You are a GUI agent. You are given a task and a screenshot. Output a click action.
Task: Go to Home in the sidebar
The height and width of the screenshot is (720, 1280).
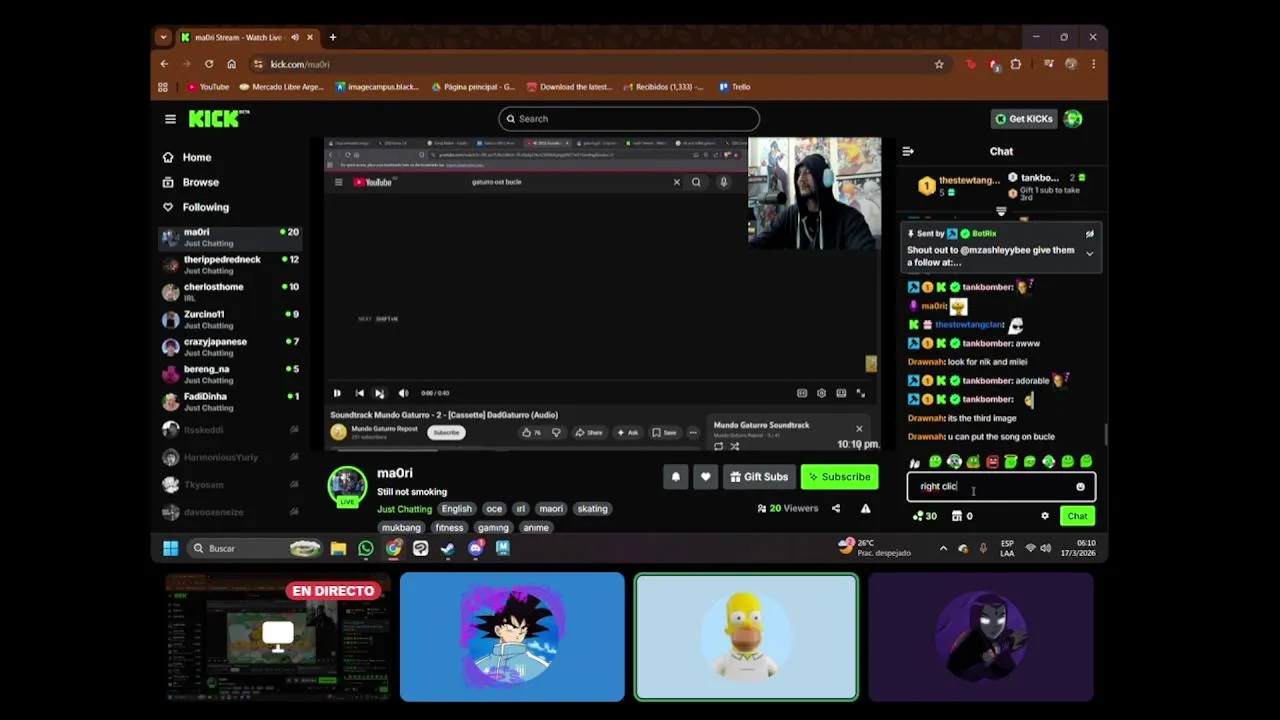188,157
